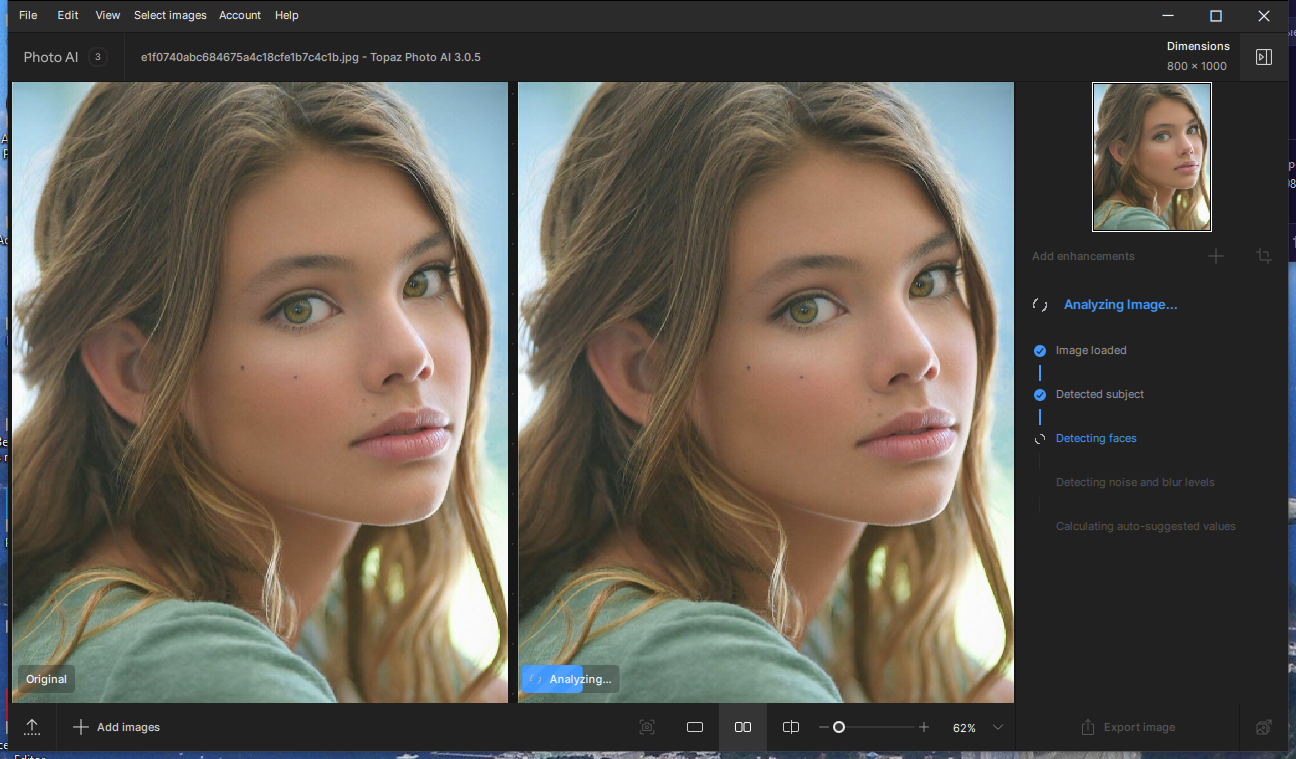
Task: Click the plus icon beside Add enhancements
Action: (x=1216, y=256)
